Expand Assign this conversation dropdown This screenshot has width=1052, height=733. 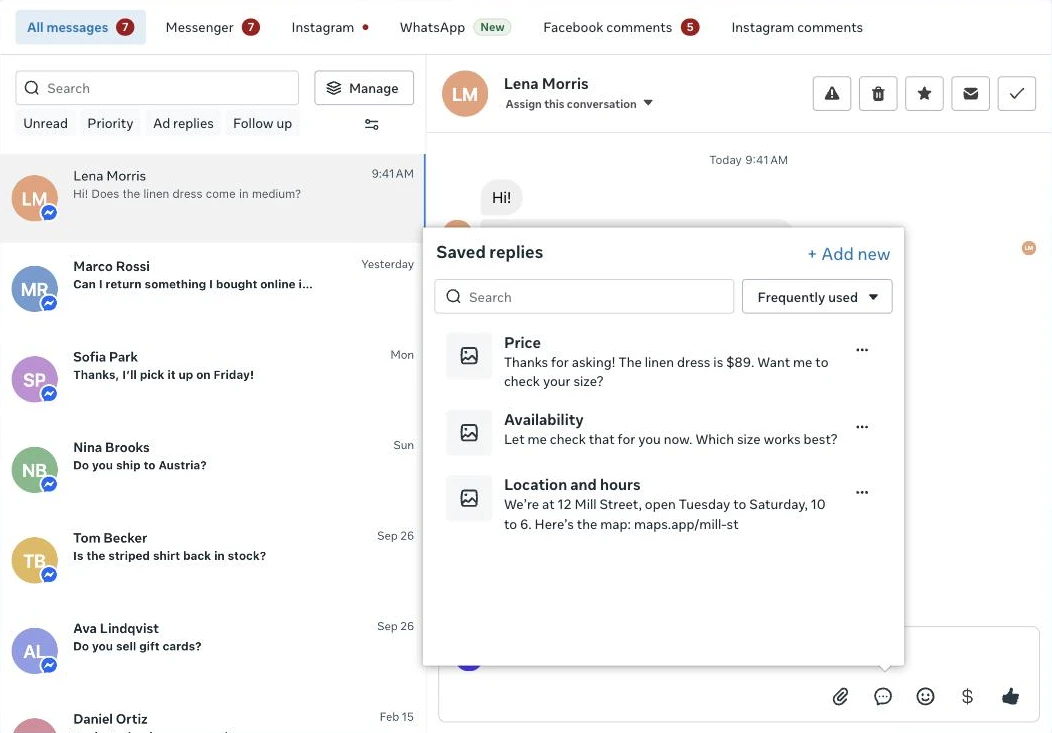coord(579,104)
